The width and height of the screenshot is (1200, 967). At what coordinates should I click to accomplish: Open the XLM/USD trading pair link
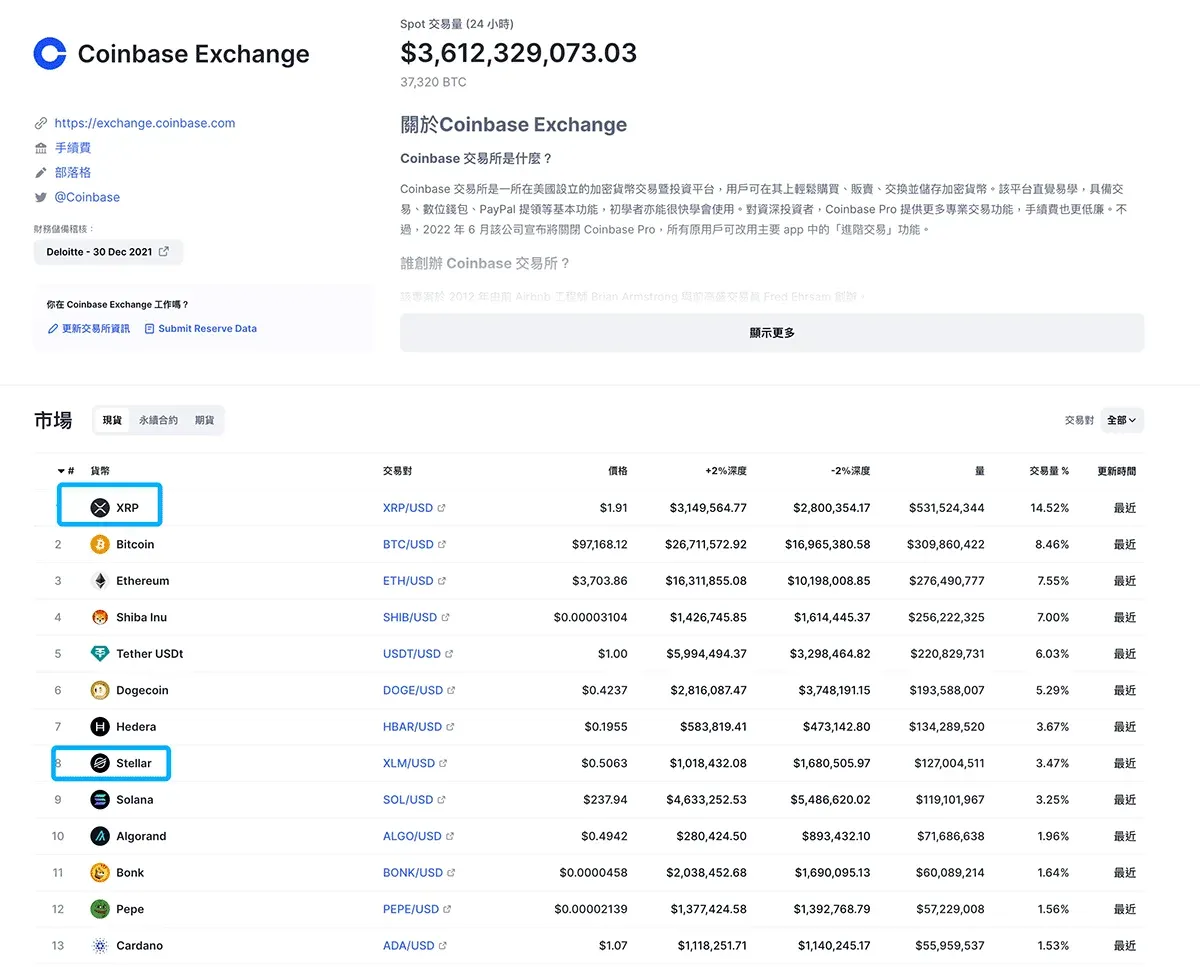point(409,763)
